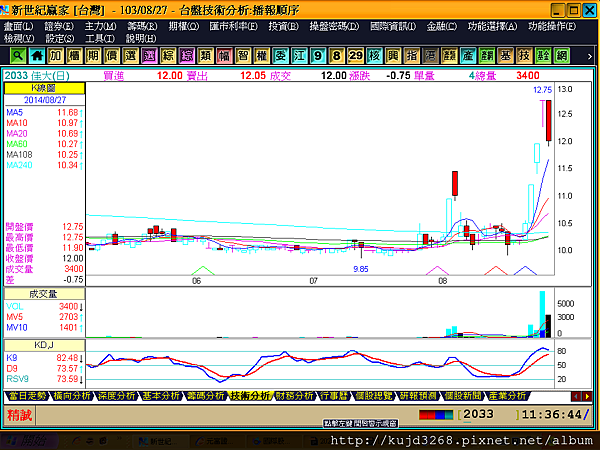The height and width of the screenshot is (450, 600).
Task: Switch to the 個股新聞 tab
Action: (x=462, y=396)
